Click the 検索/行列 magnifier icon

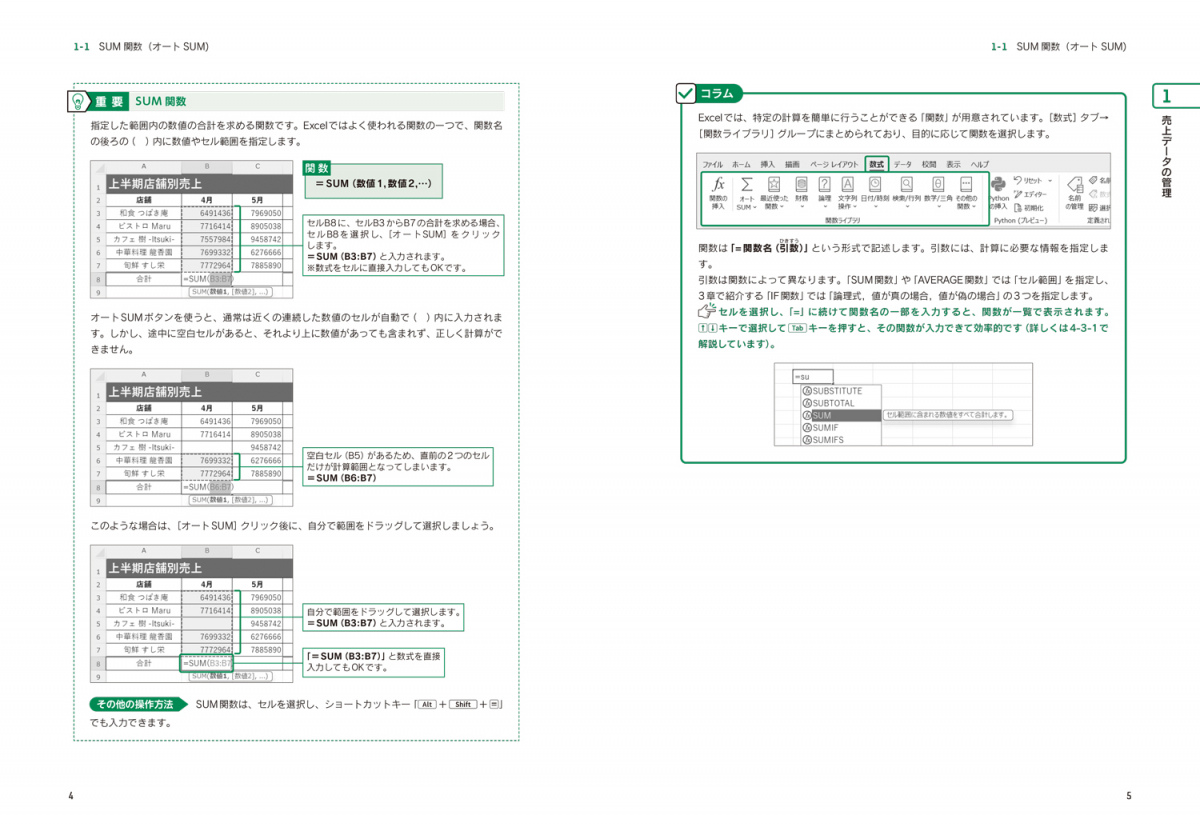point(906,186)
